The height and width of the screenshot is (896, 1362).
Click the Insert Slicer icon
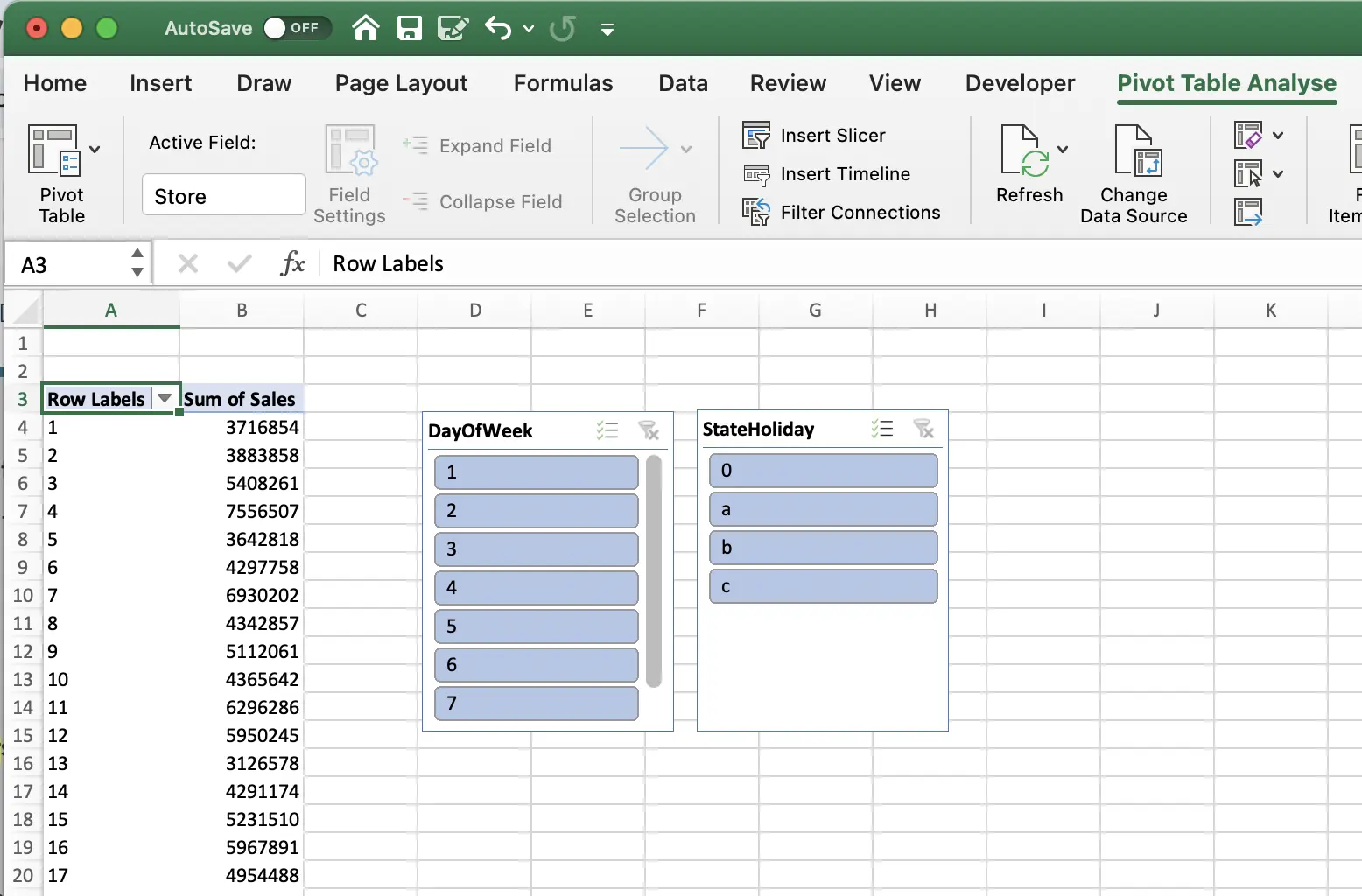point(756,136)
